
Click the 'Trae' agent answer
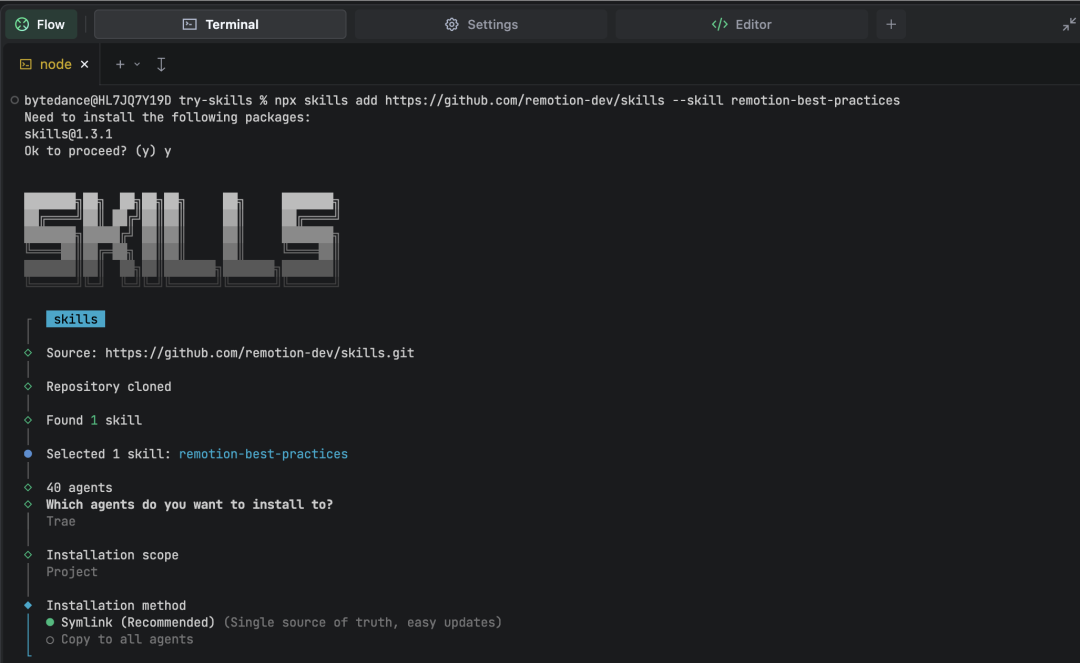coord(61,522)
